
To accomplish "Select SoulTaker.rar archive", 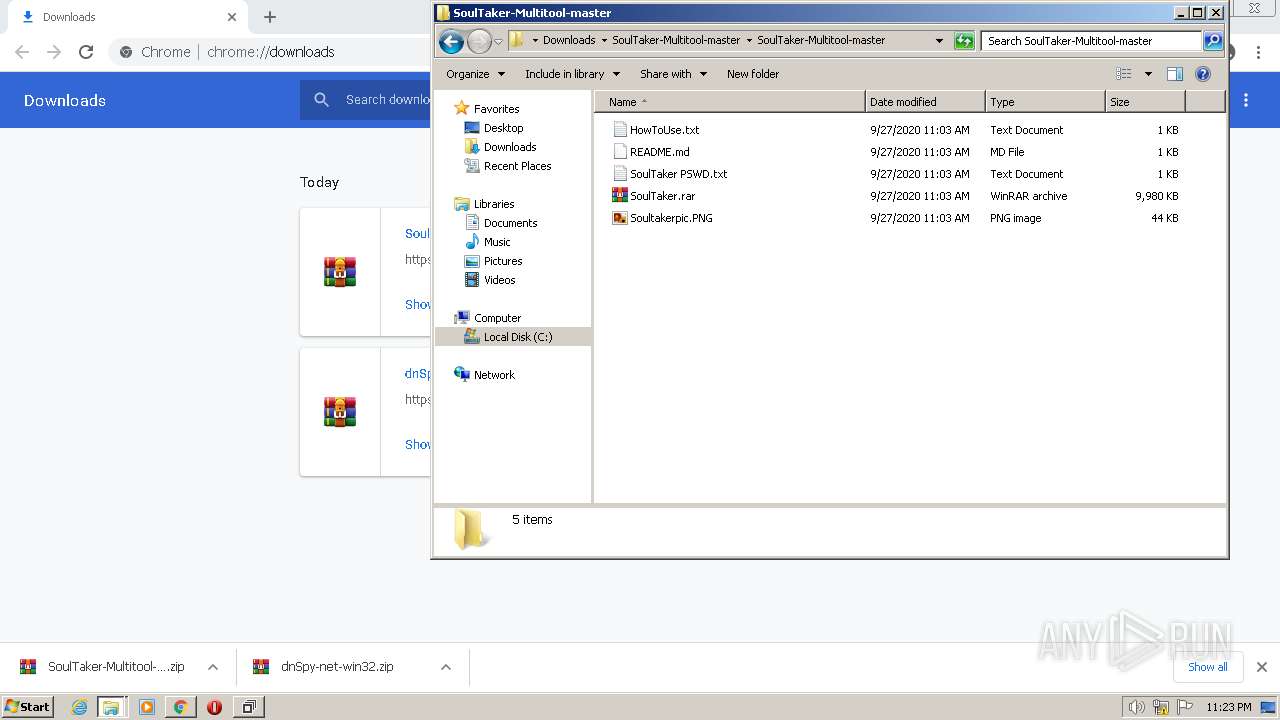I will coord(662,196).
